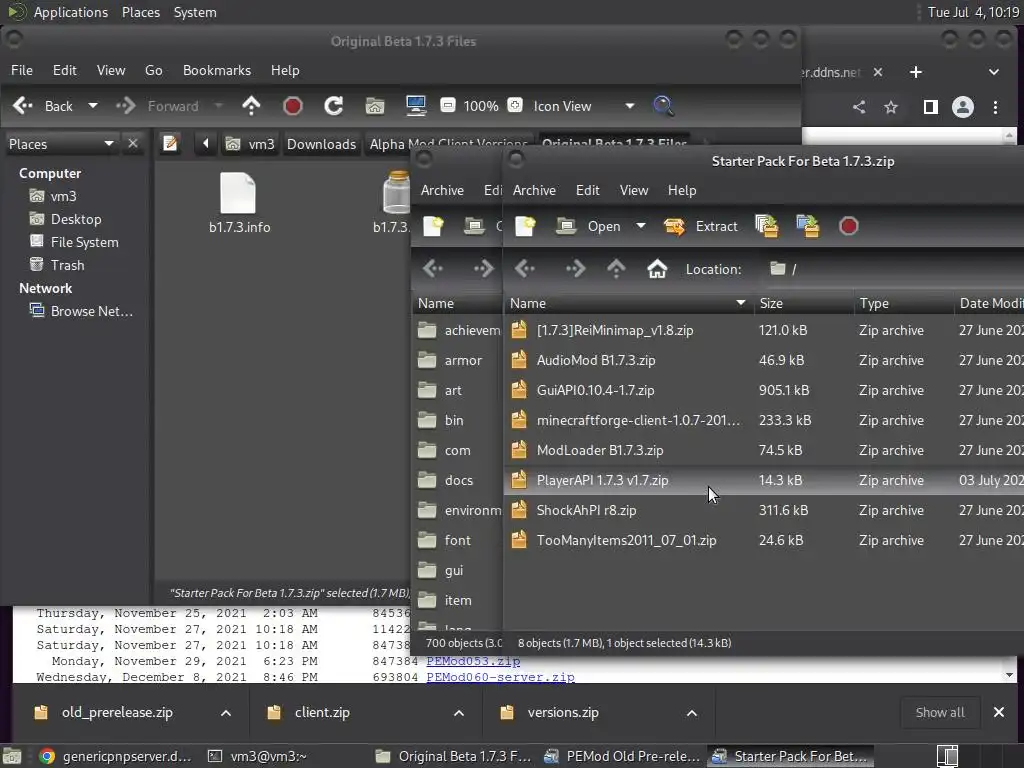Click the vm3 breadcrumb path button
1024x768 pixels.
click(250, 144)
